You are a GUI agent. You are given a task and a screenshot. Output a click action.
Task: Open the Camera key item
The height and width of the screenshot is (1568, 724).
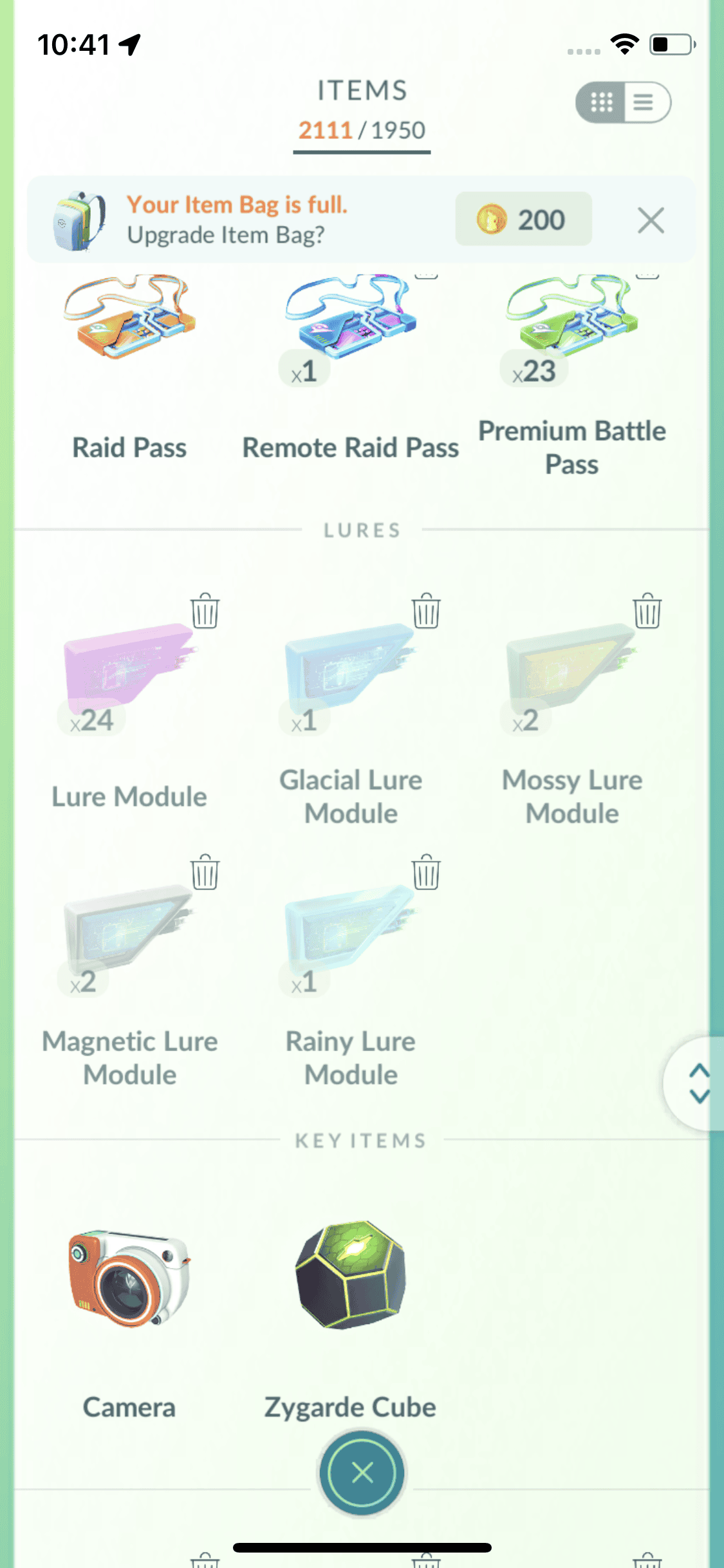tap(129, 1278)
